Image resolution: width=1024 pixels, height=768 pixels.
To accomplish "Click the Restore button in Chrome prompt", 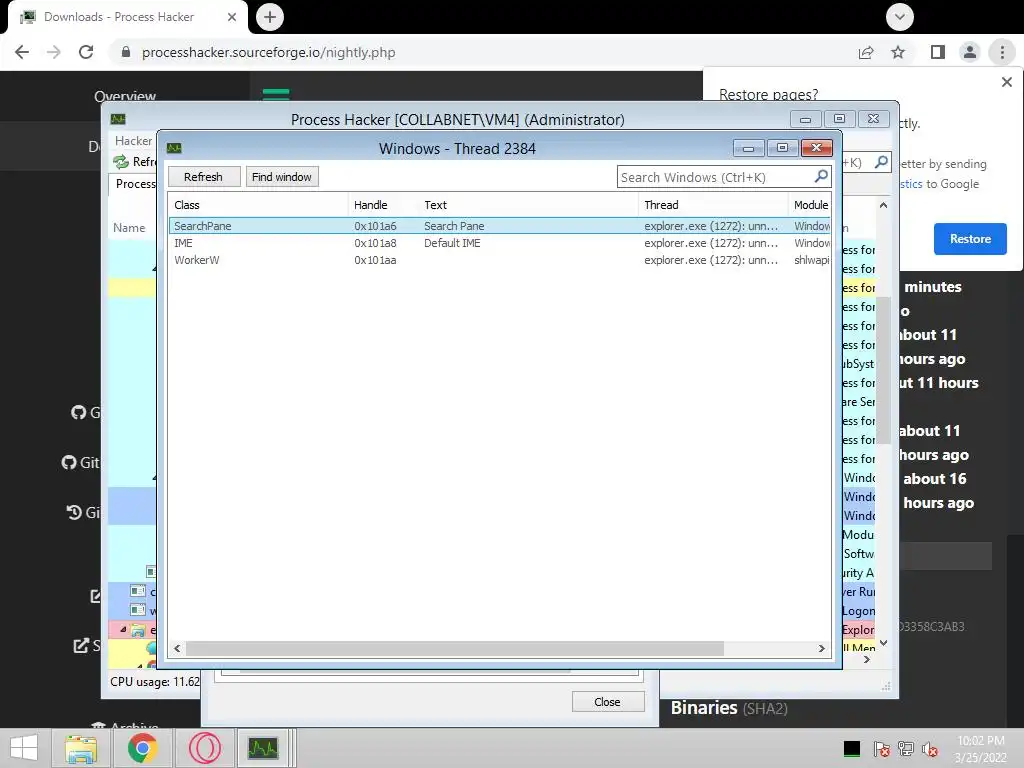I will pyautogui.click(x=970, y=239).
